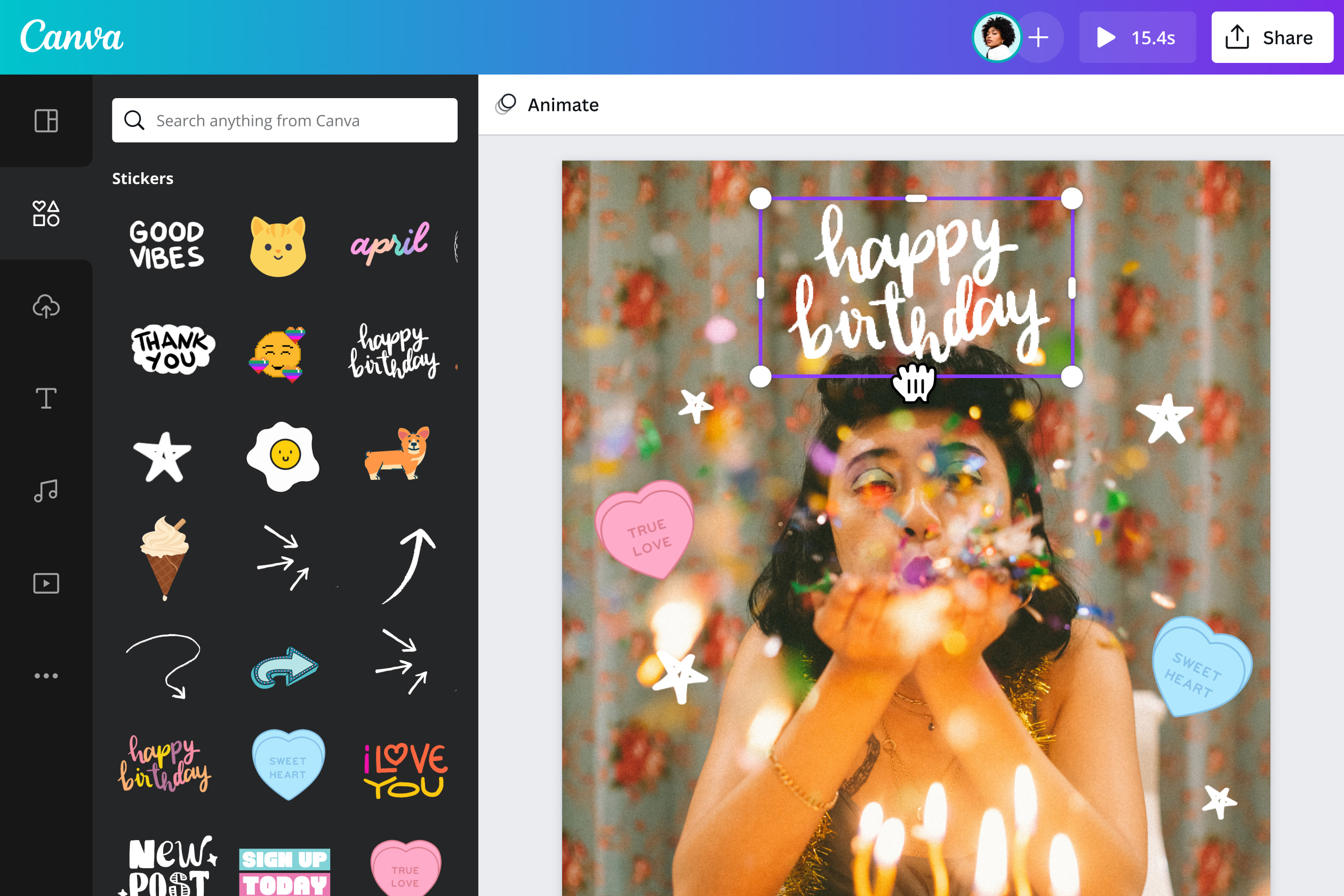This screenshot has height=896, width=1344.
Task: Open the Elements panel in the sidebar
Action: pos(46,214)
